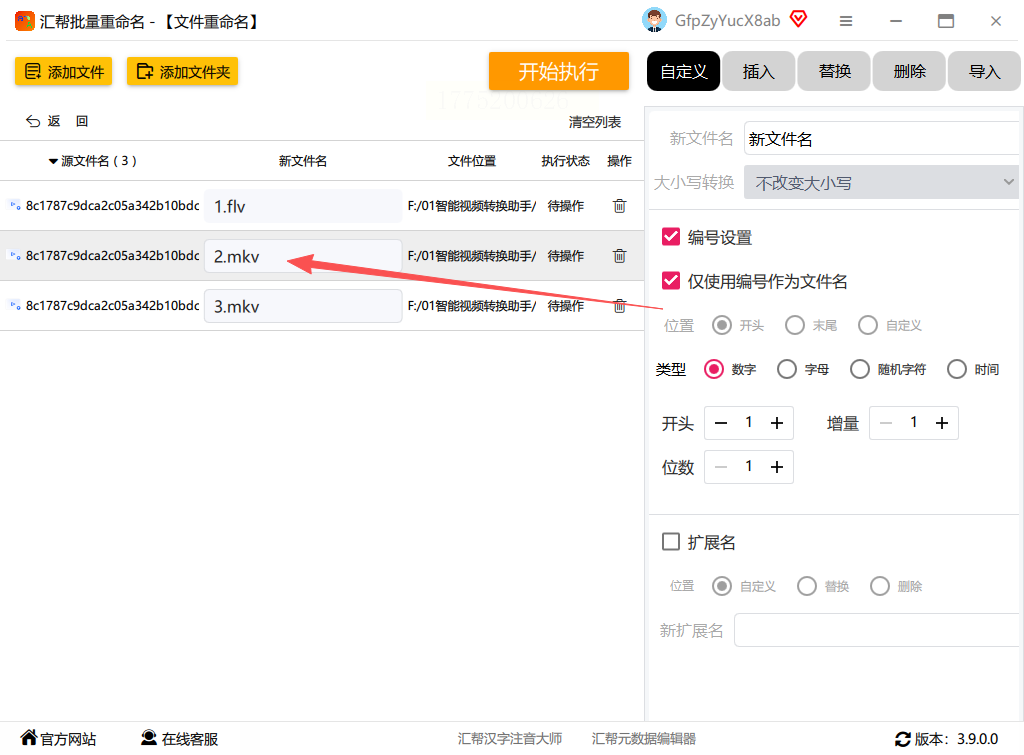Select the 随机字符 type radio button
This screenshot has width=1024, height=755.
[x=860, y=369]
